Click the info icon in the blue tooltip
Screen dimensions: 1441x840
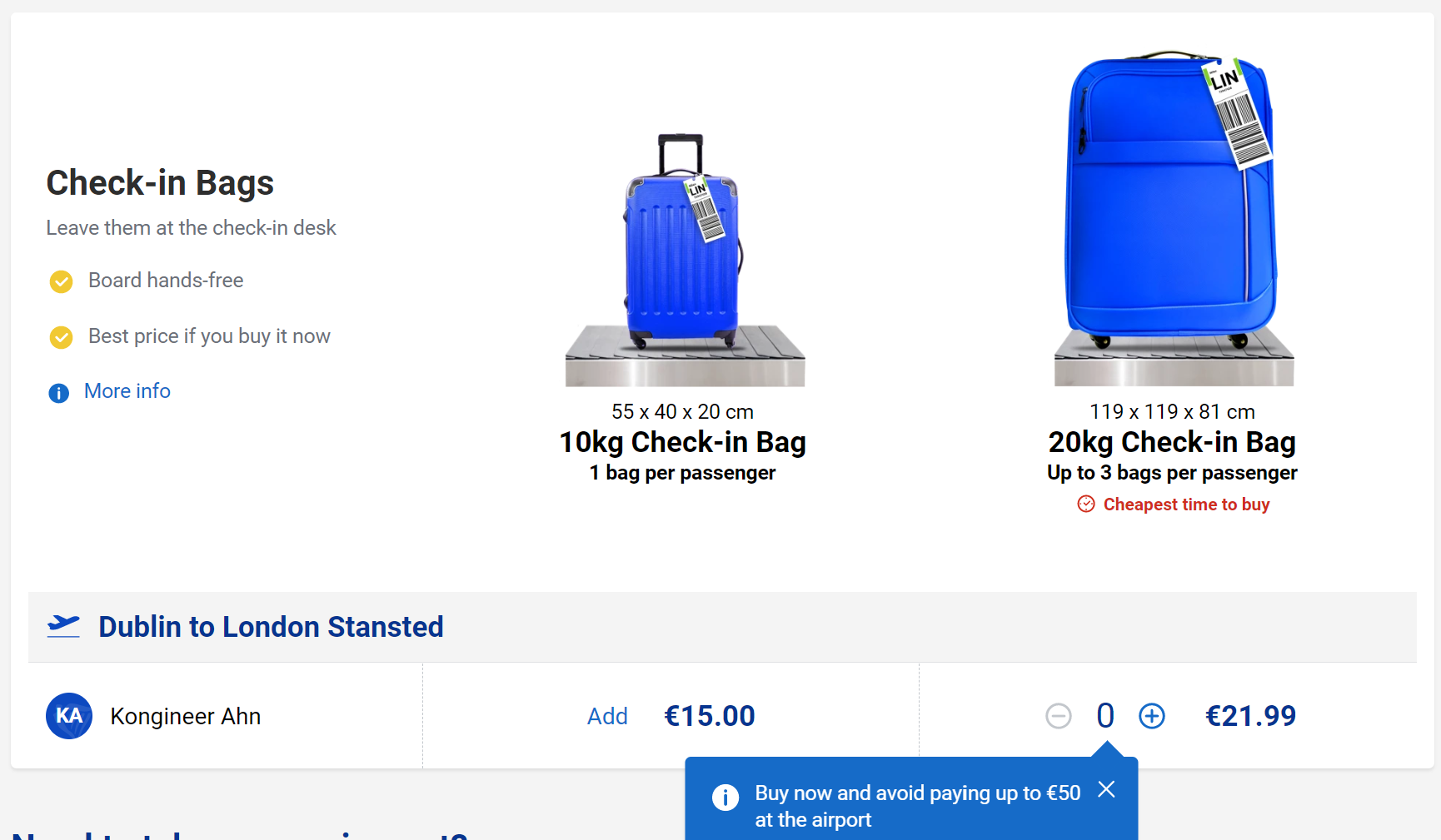pyautogui.click(x=725, y=797)
